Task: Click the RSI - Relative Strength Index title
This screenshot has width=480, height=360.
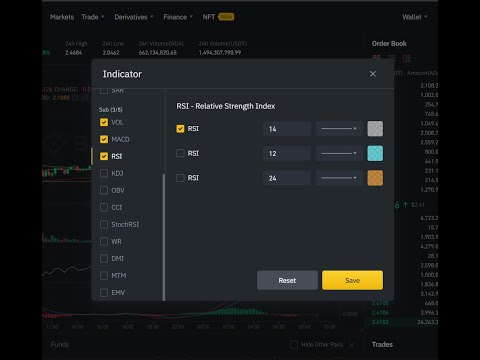Action: tap(226, 106)
